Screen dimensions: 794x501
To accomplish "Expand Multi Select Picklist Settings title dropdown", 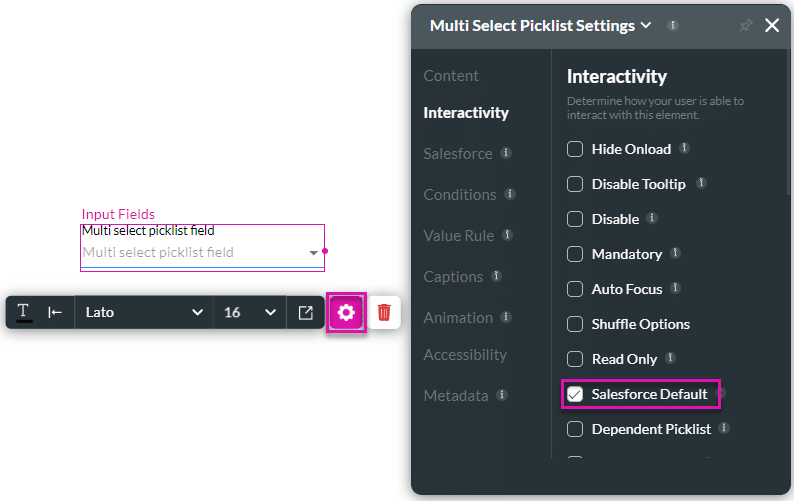I will [646, 26].
